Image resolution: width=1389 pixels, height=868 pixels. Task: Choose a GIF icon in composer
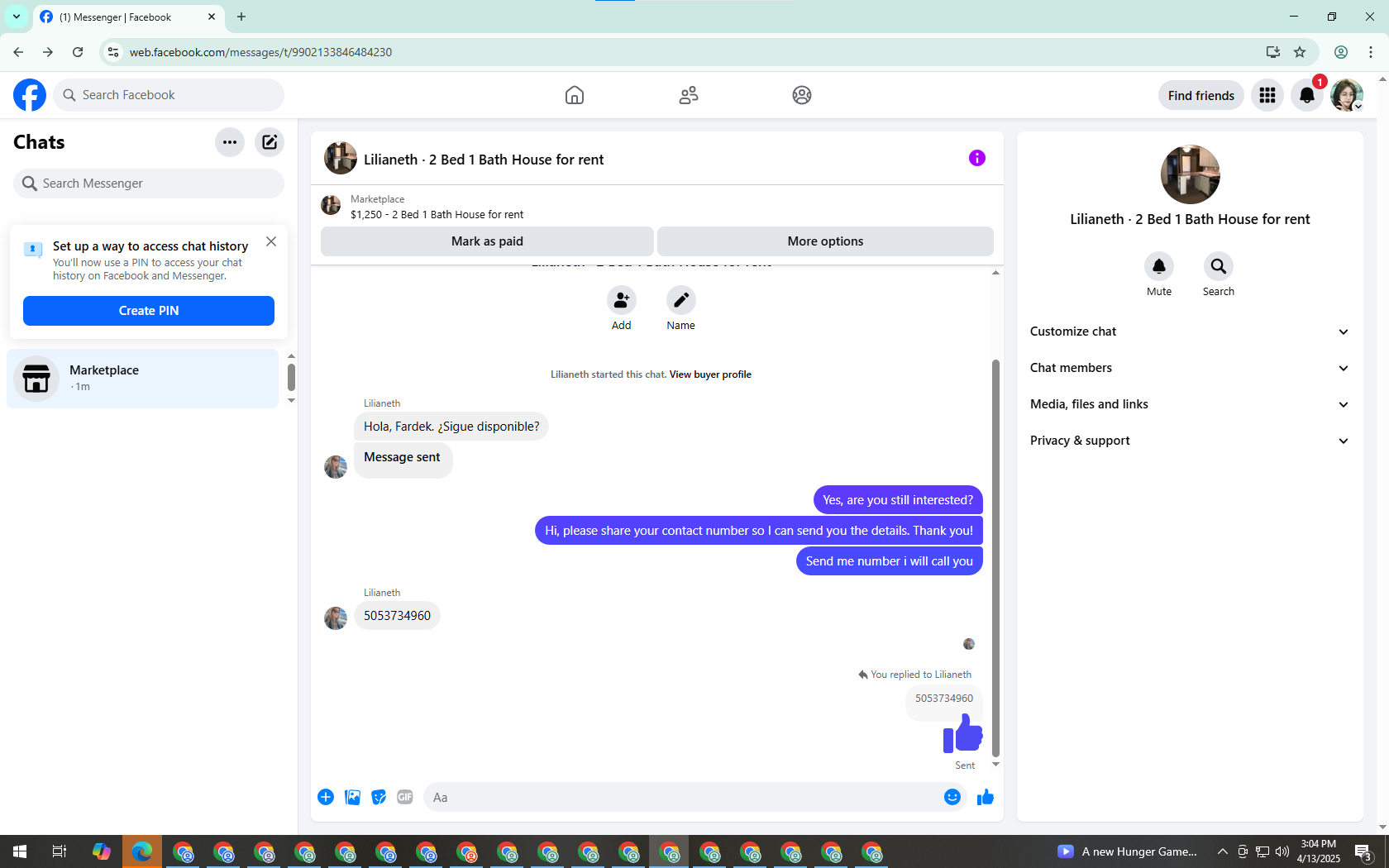point(405,797)
